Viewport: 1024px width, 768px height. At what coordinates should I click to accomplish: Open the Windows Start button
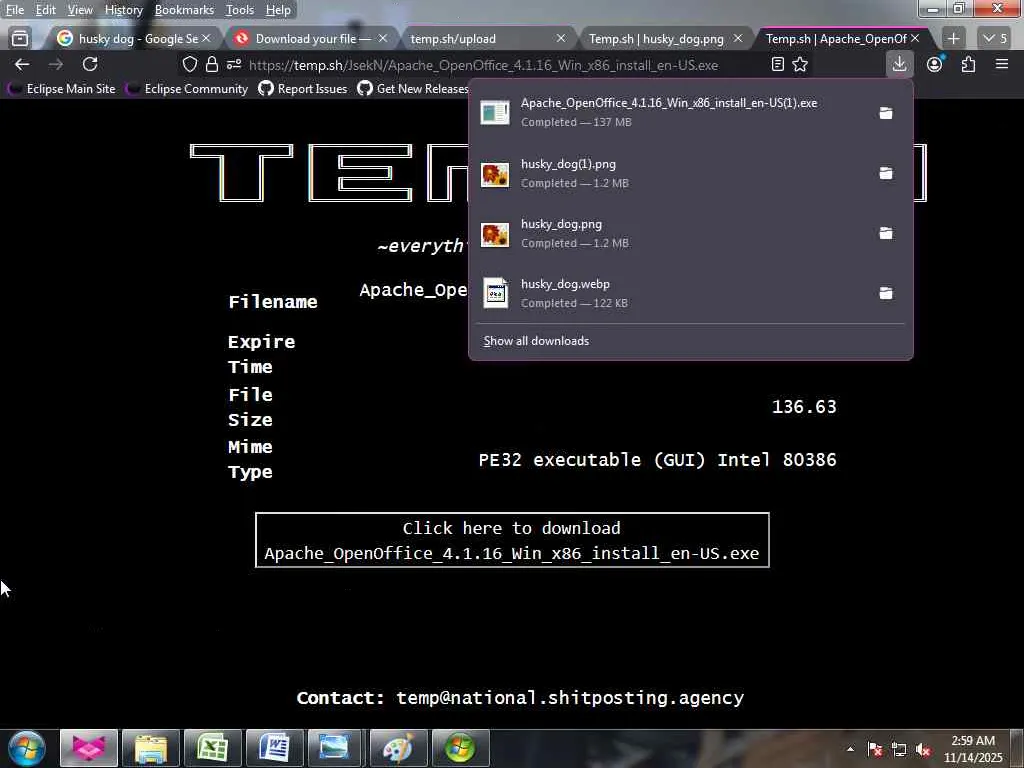point(26,748)
